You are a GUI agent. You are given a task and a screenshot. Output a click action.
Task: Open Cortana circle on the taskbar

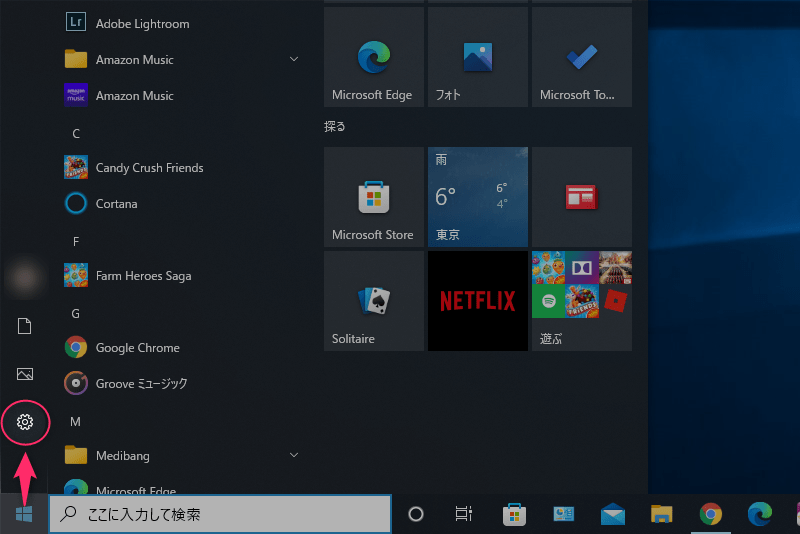416,514
